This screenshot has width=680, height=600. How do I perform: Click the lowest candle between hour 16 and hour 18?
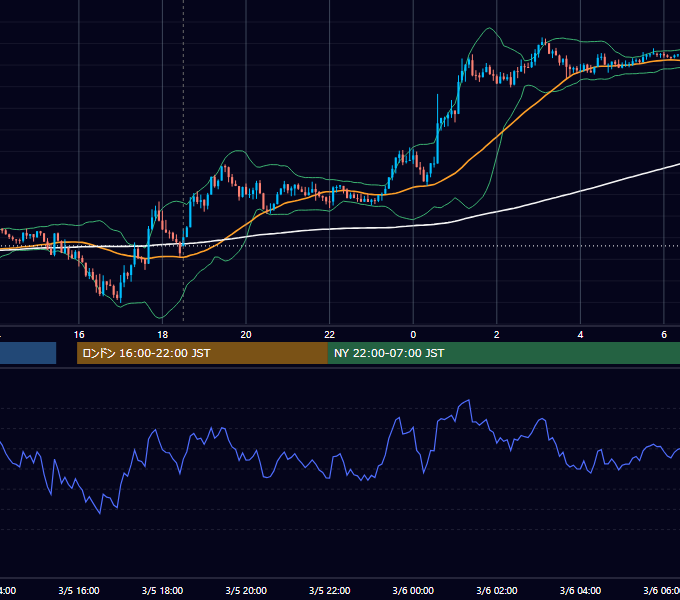pyautogui.click(x=120, y=290)
